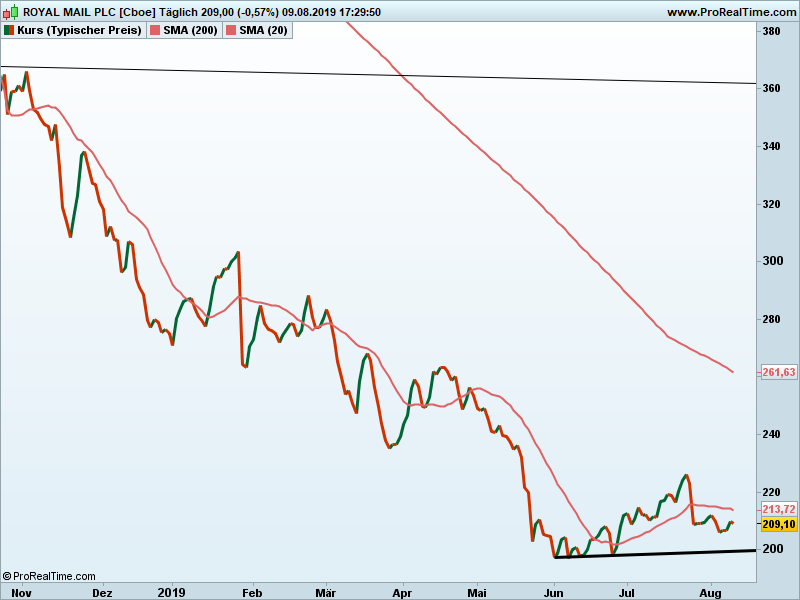Open the SMA (200) indicator label
This screenshot has width=800, height=600.
pos(191,31)
